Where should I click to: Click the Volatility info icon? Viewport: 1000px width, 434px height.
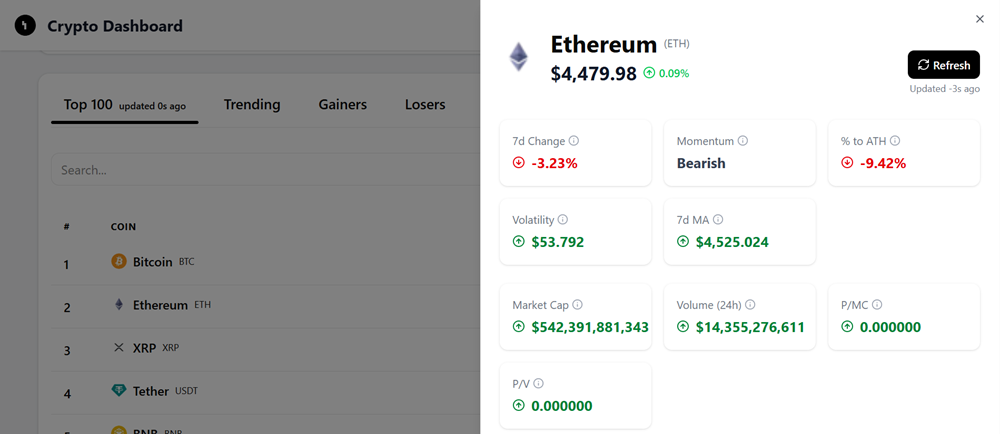pos(563,220)
